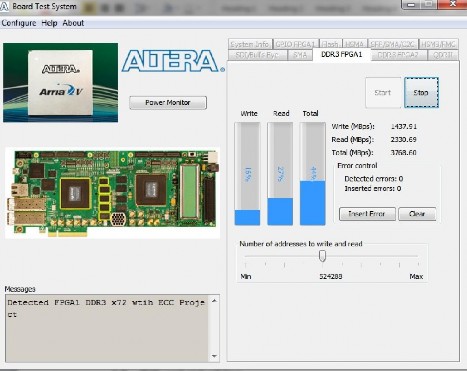Switch to the HSMA tab

[x=354, y=44]
